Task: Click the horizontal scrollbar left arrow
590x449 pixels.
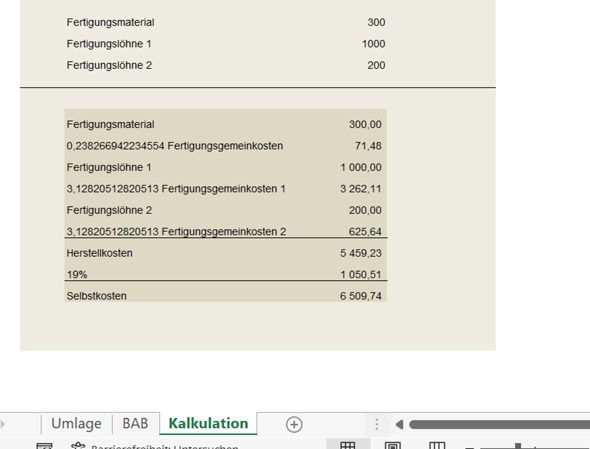Action: (400, 425)
